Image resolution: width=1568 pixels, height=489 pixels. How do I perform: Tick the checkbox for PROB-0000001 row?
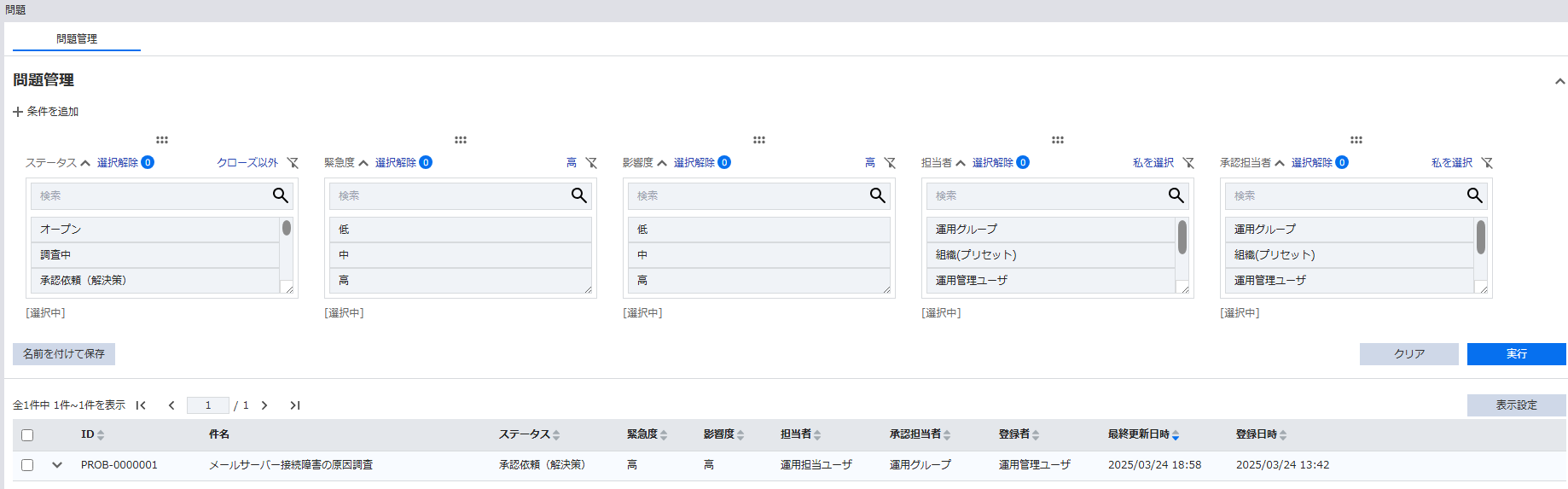click(x=27, y=465)
